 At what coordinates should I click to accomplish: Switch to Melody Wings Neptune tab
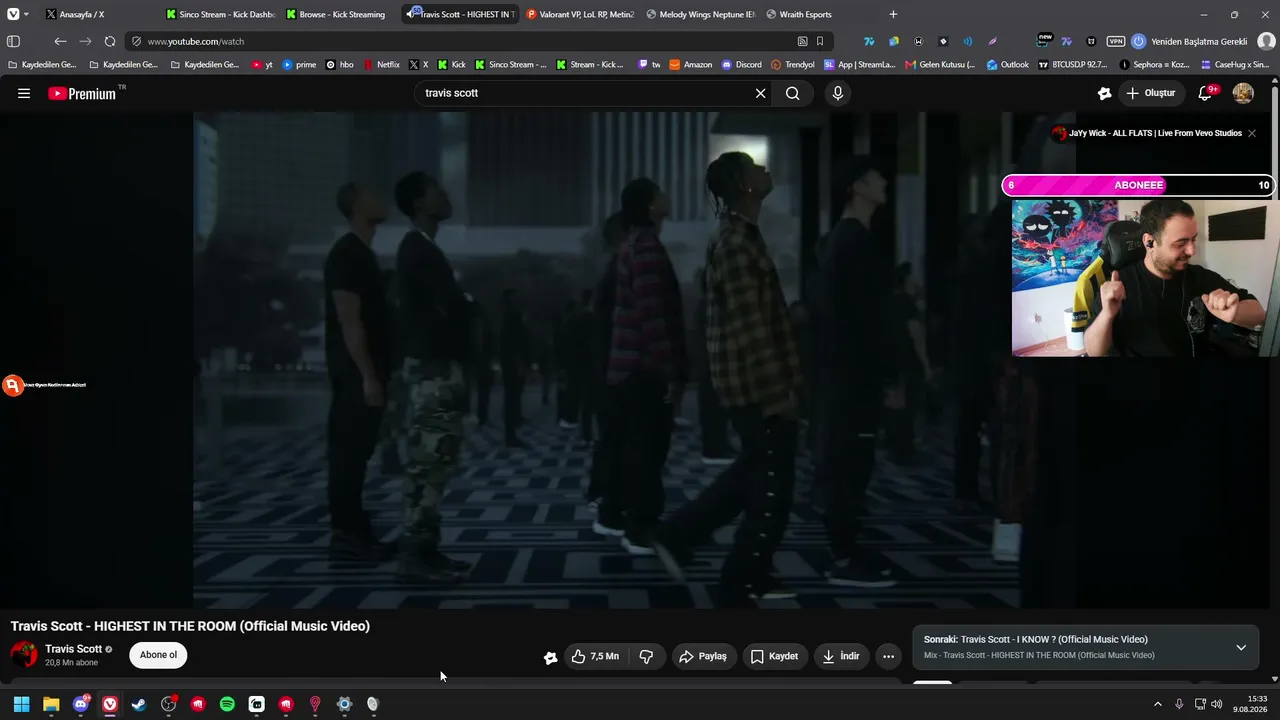(x=698, y=14)
